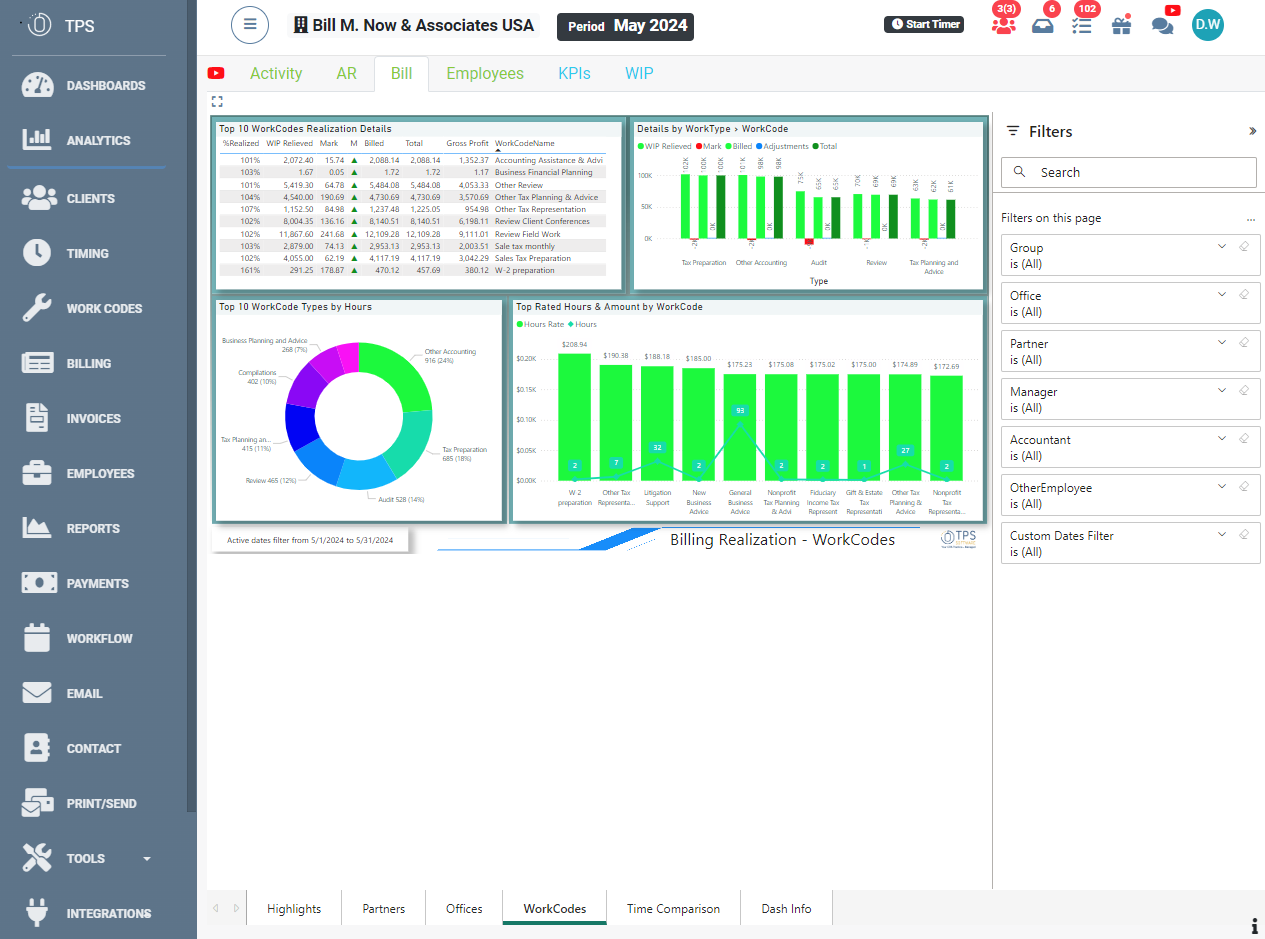Open the Dash Info report page
Viewport: 1265px width, 939px height.
[x=786, y=909]
